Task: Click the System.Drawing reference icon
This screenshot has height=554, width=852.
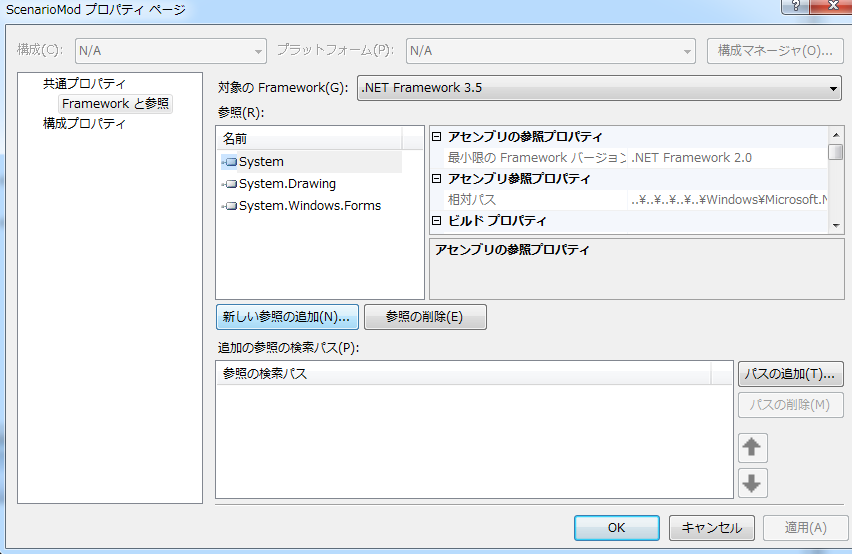Action: coord(229,184)
